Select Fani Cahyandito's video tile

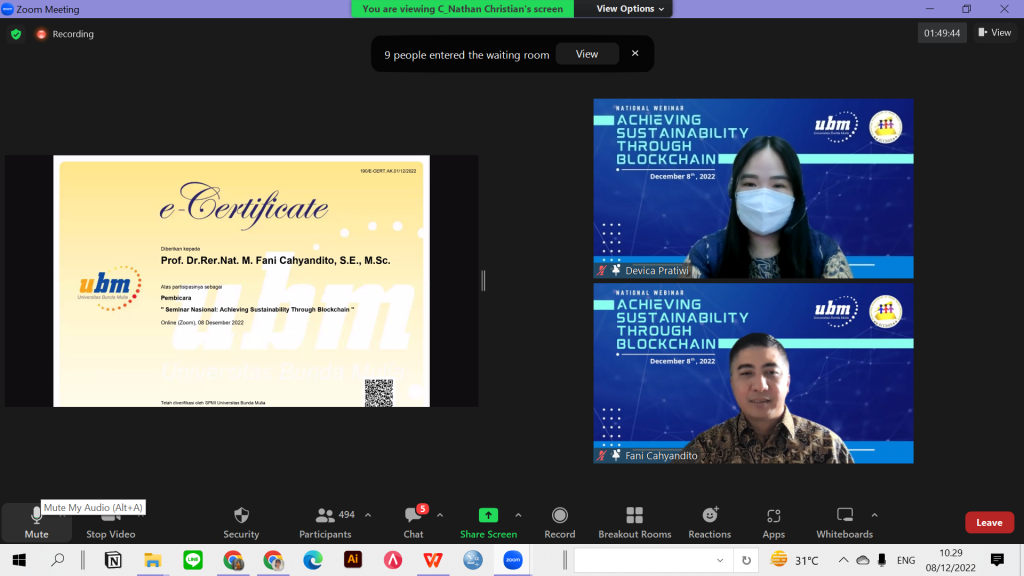[753, 373]
